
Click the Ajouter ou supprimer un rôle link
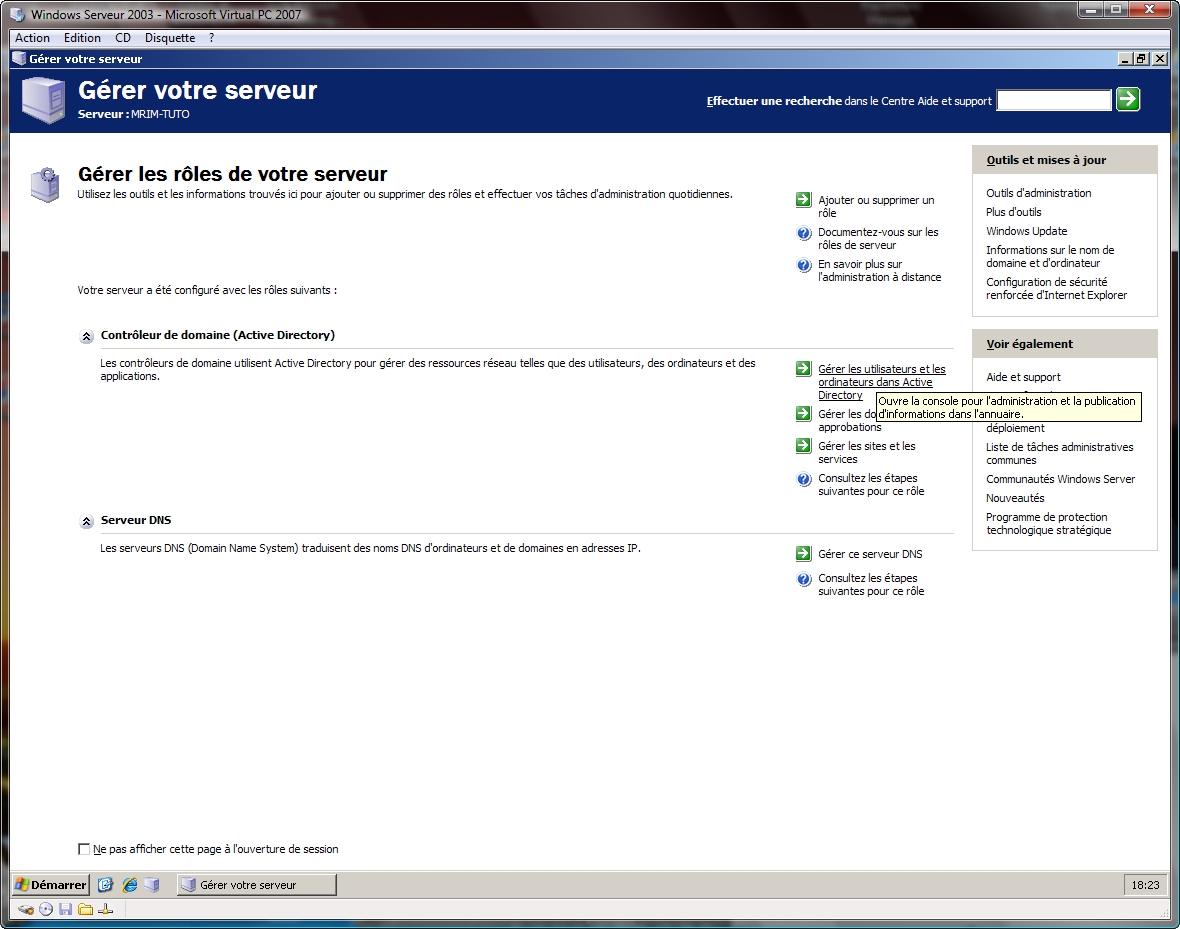tap(876, 206)
